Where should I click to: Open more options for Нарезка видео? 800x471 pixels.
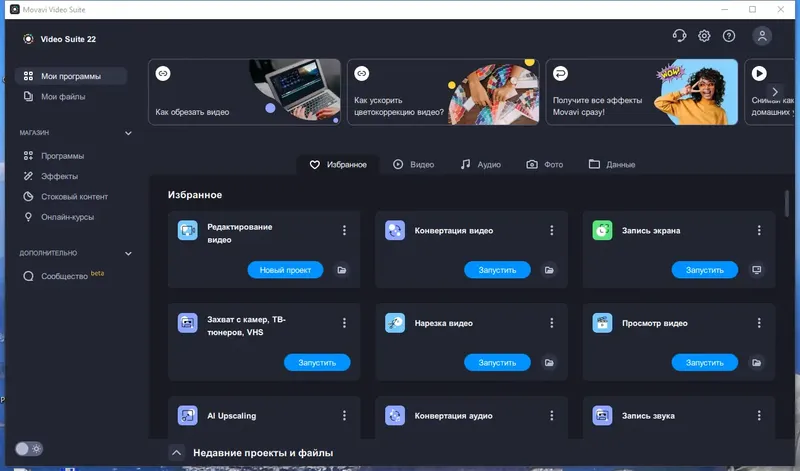pyautogui.click(x=552, y=323)
